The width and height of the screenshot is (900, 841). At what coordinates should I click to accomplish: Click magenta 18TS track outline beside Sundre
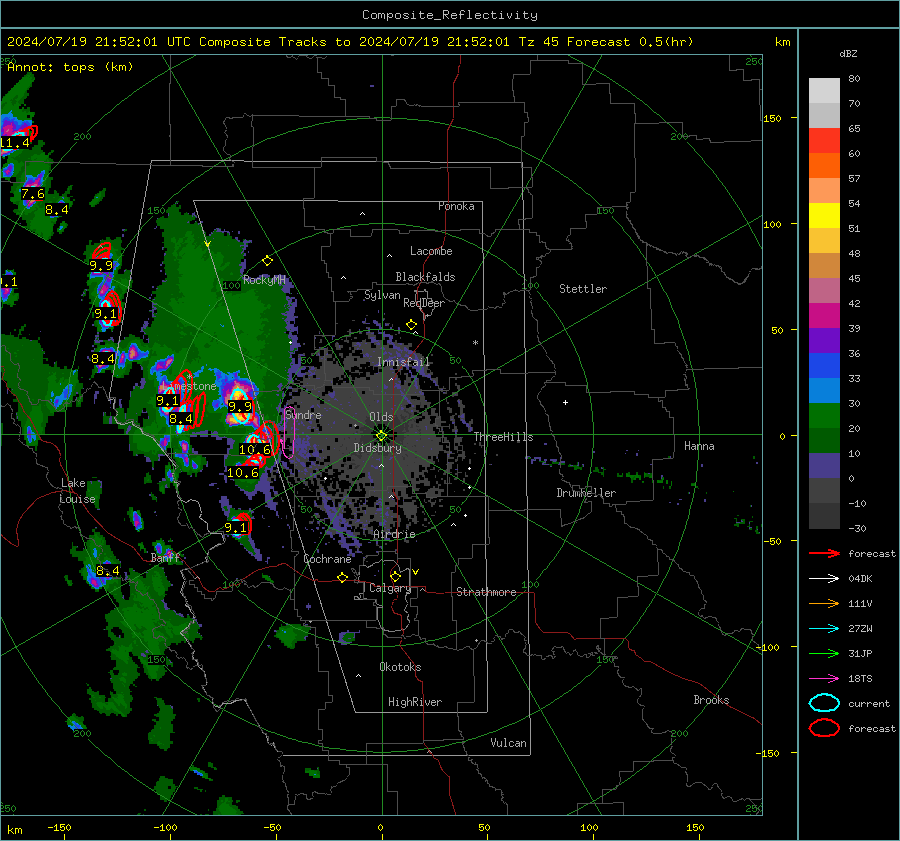[x=289, y=432]
